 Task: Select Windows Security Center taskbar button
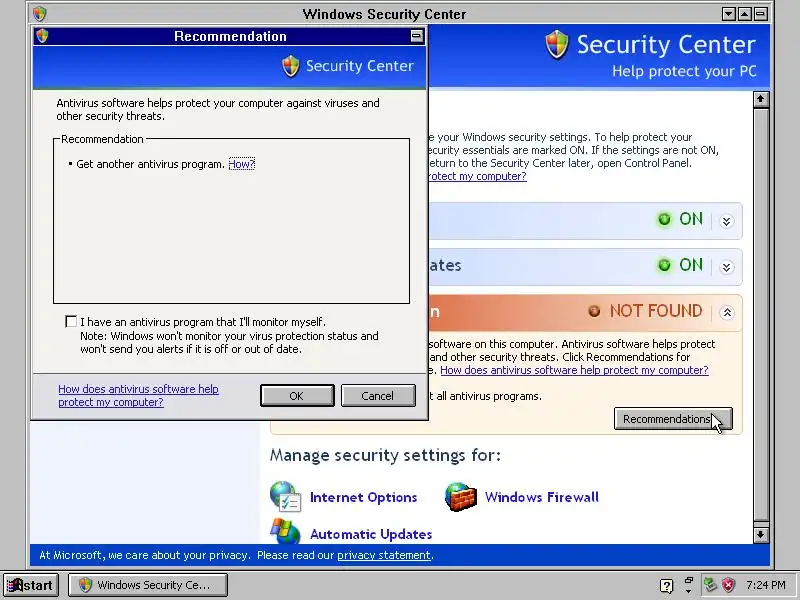(148, 585)
